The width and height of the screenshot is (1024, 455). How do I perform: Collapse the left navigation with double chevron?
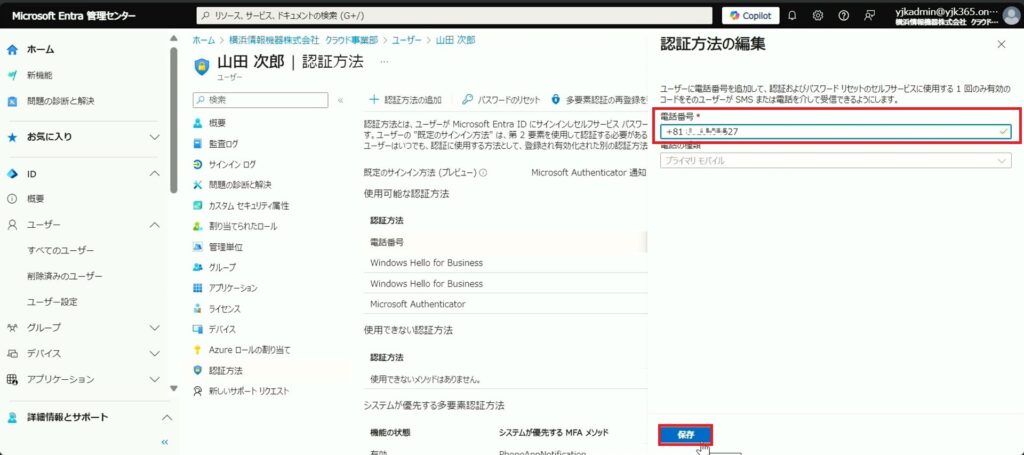pyautogui.click(x=165, y=442)
